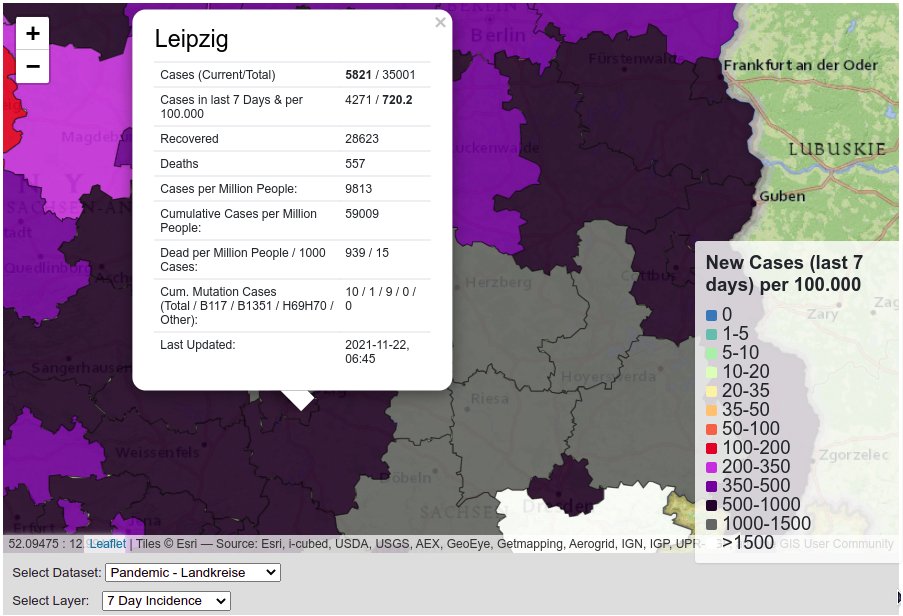Click the yellow 20-35 legend swatch
Viewport: 903px width, 616px height.
(x=711, y=391)
